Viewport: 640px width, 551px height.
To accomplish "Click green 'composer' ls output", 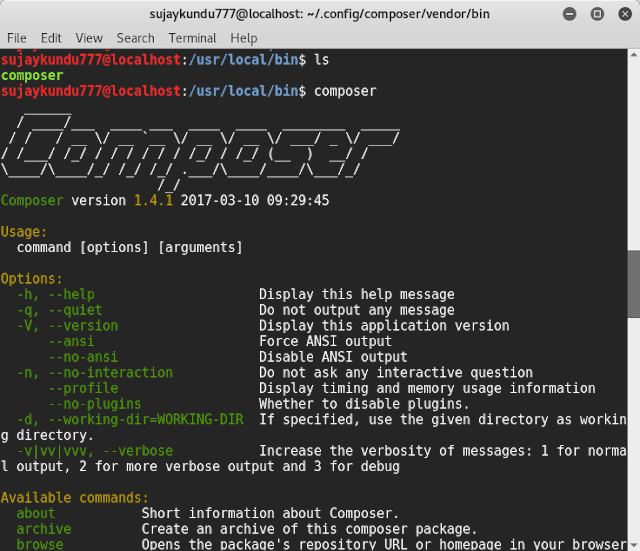I will tap(32, 76).
